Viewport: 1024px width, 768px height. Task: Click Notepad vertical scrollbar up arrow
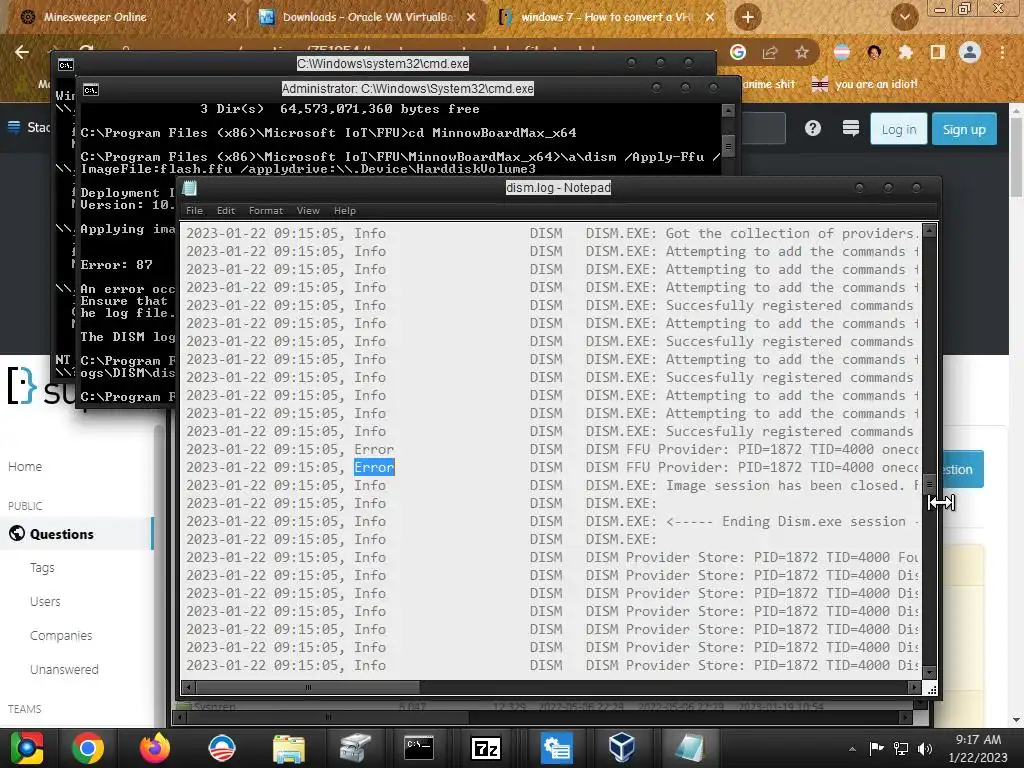pos(929,230)
